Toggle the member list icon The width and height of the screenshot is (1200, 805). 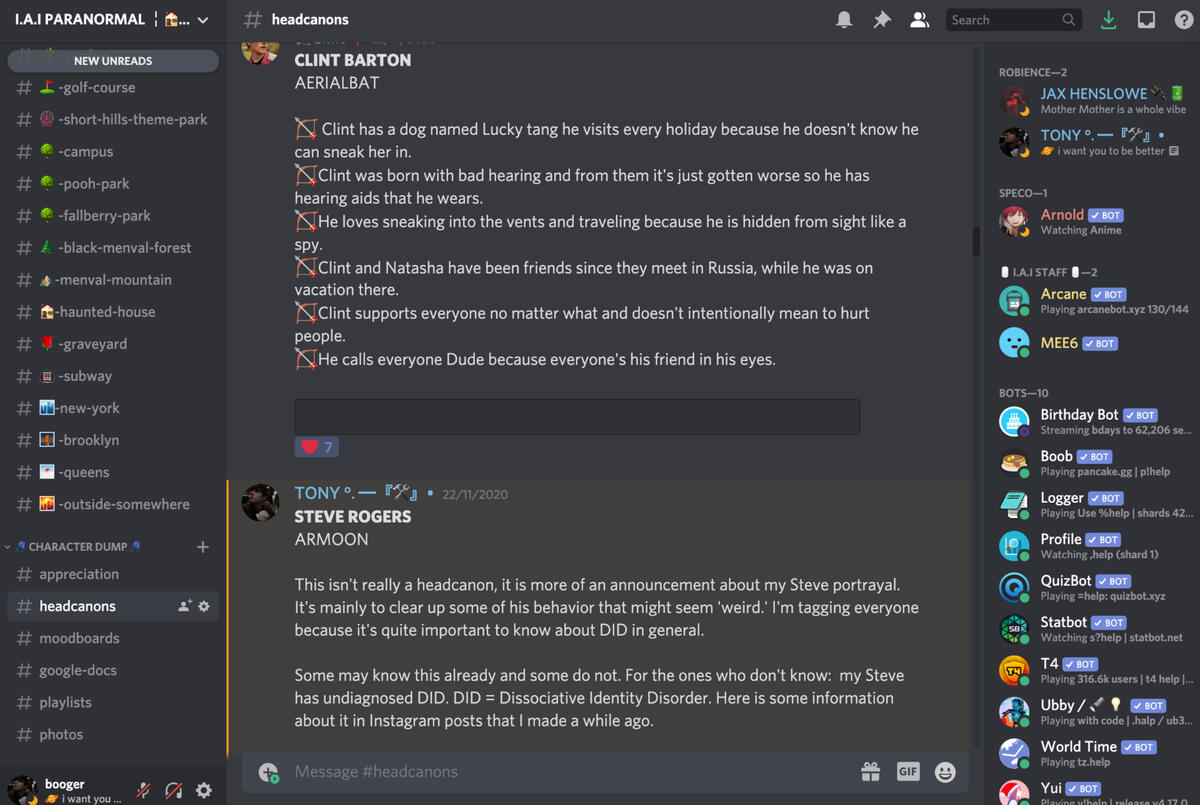pos(919,20)
